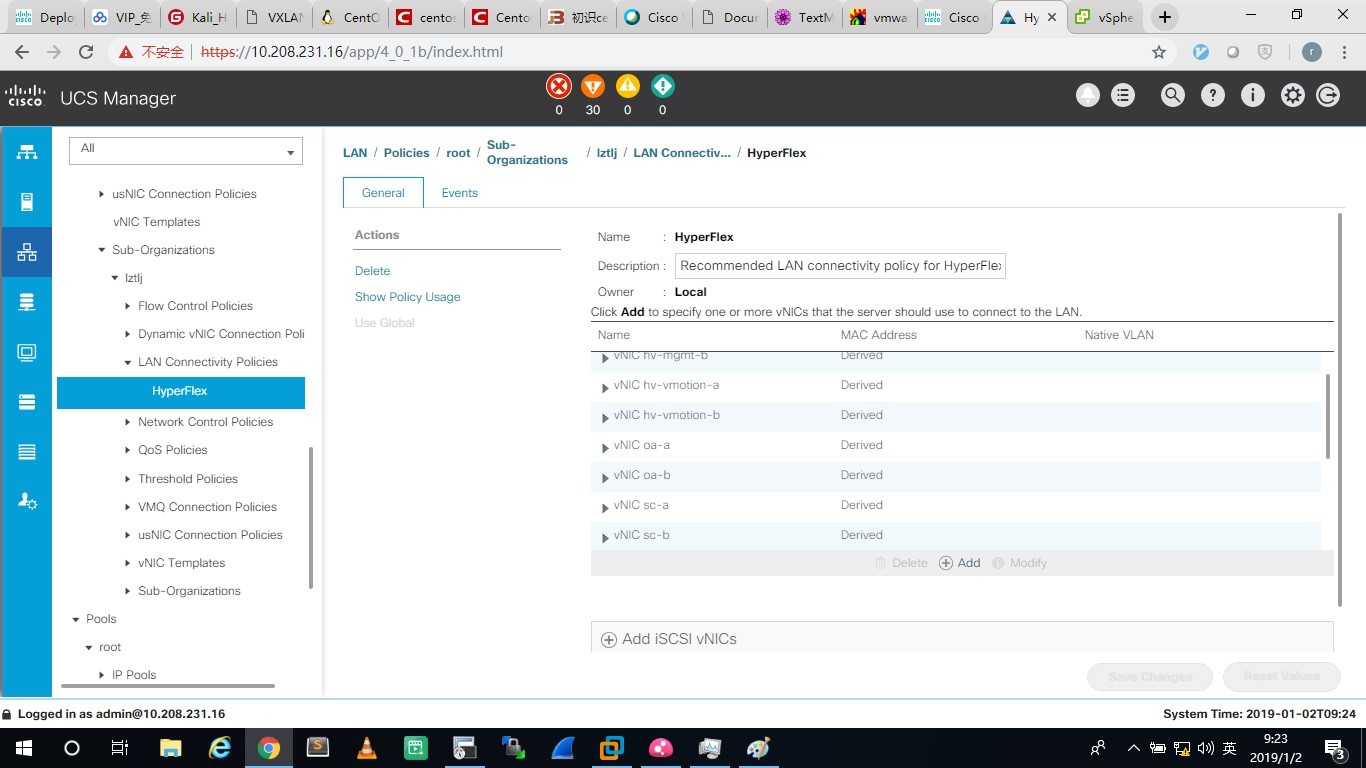The height and width of the screenshot is (768, 1366).
Task: Switch to the vSphere browser tab
Action: [1104, 17]
